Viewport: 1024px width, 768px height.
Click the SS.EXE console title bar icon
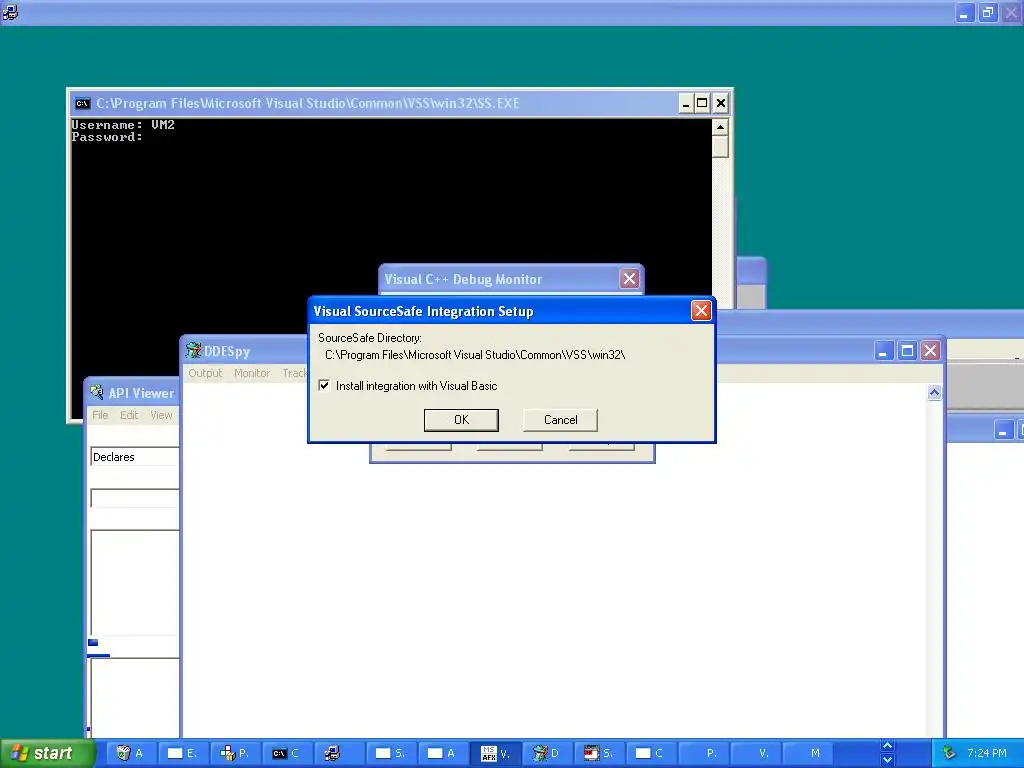(82, 103)
